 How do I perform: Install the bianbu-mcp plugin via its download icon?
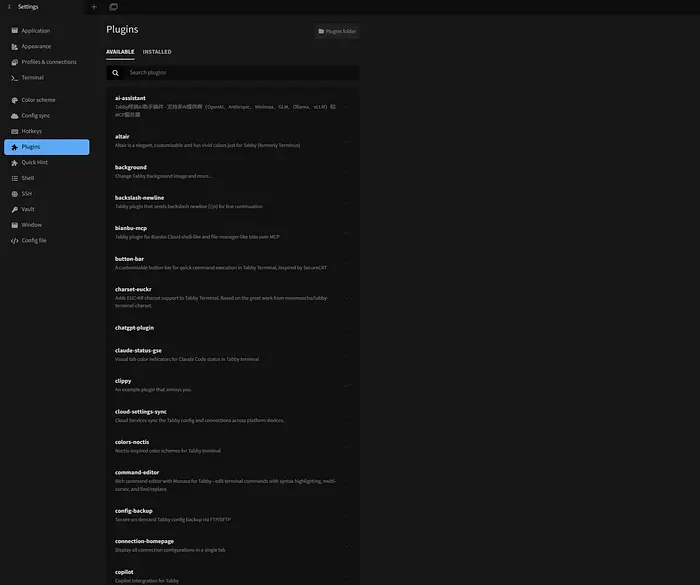(x=346, y=233)
